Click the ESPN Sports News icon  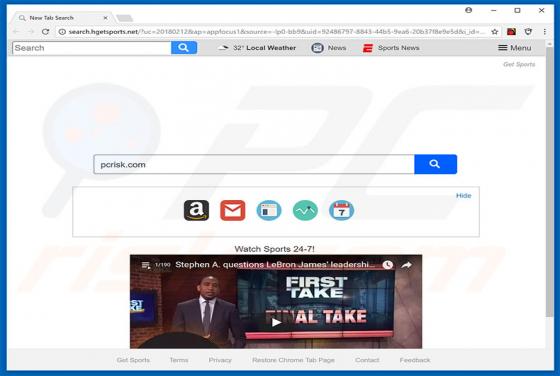(x=368, y=48)
